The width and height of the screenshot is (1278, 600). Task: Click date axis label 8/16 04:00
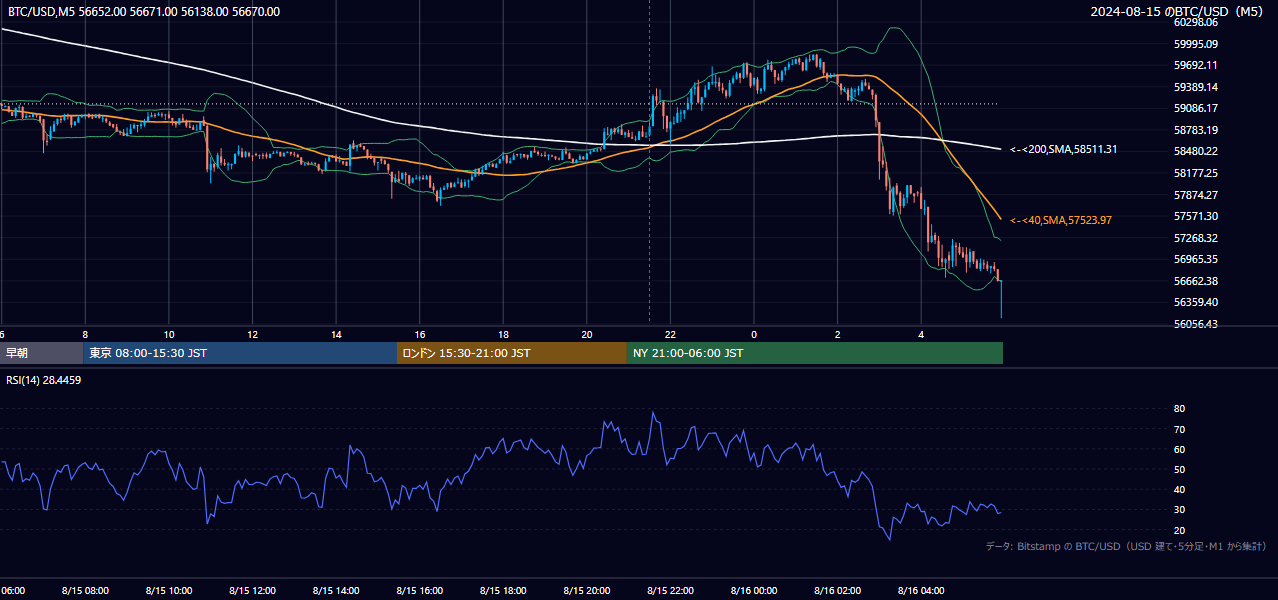tap(921, 591)
